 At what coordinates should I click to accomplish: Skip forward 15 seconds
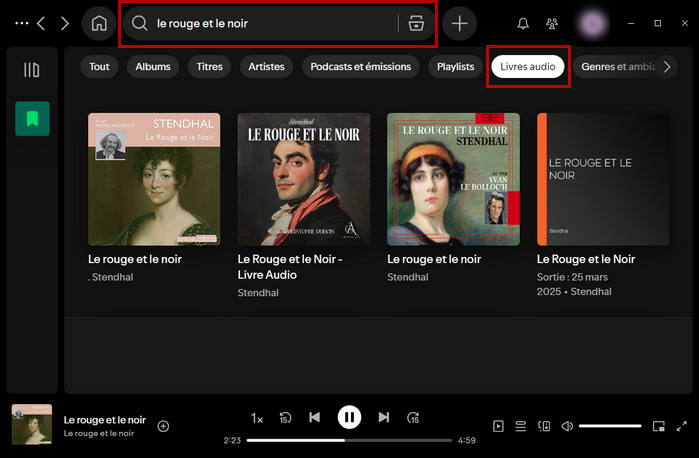pyautogui.click(x=413, y=418)
